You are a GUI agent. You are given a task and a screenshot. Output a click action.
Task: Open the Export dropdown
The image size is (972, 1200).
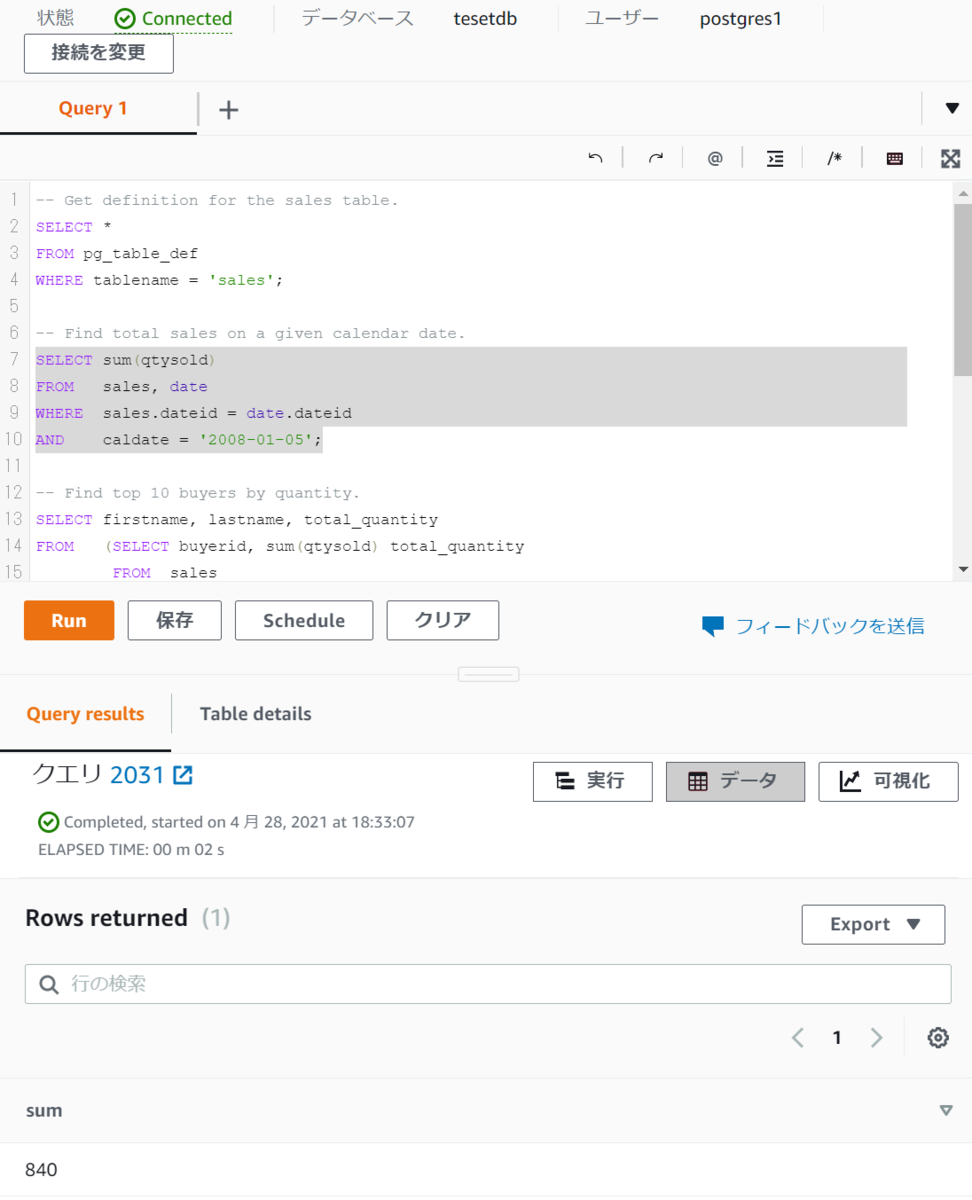tap(873, 925)
